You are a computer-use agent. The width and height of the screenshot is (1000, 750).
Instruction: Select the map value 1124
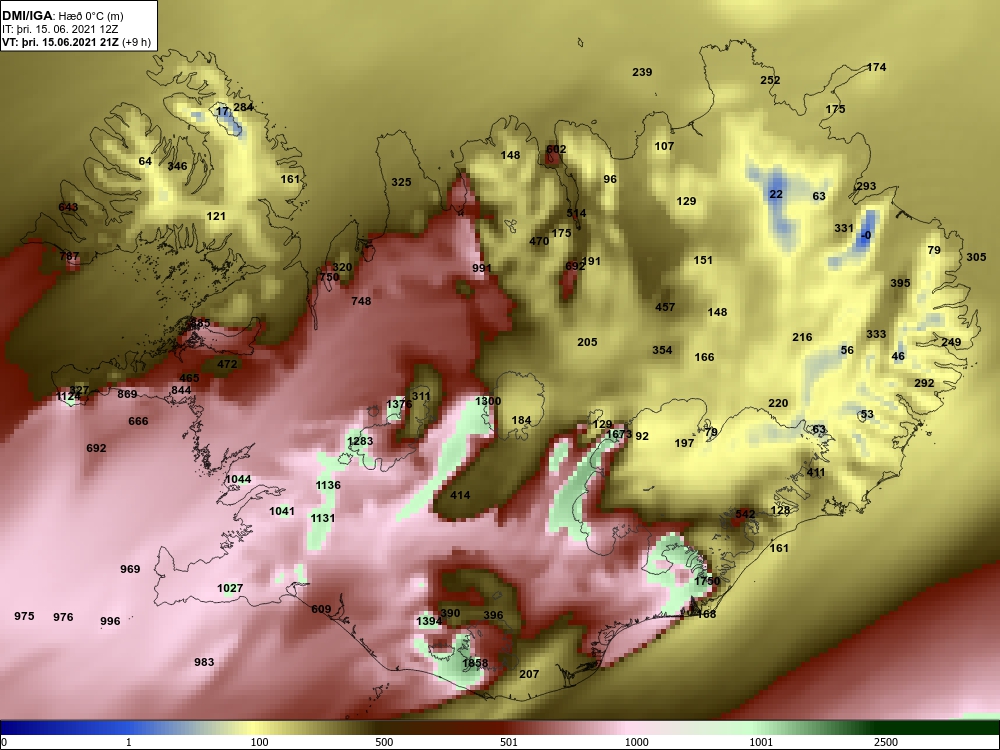[x=68, y=397]
